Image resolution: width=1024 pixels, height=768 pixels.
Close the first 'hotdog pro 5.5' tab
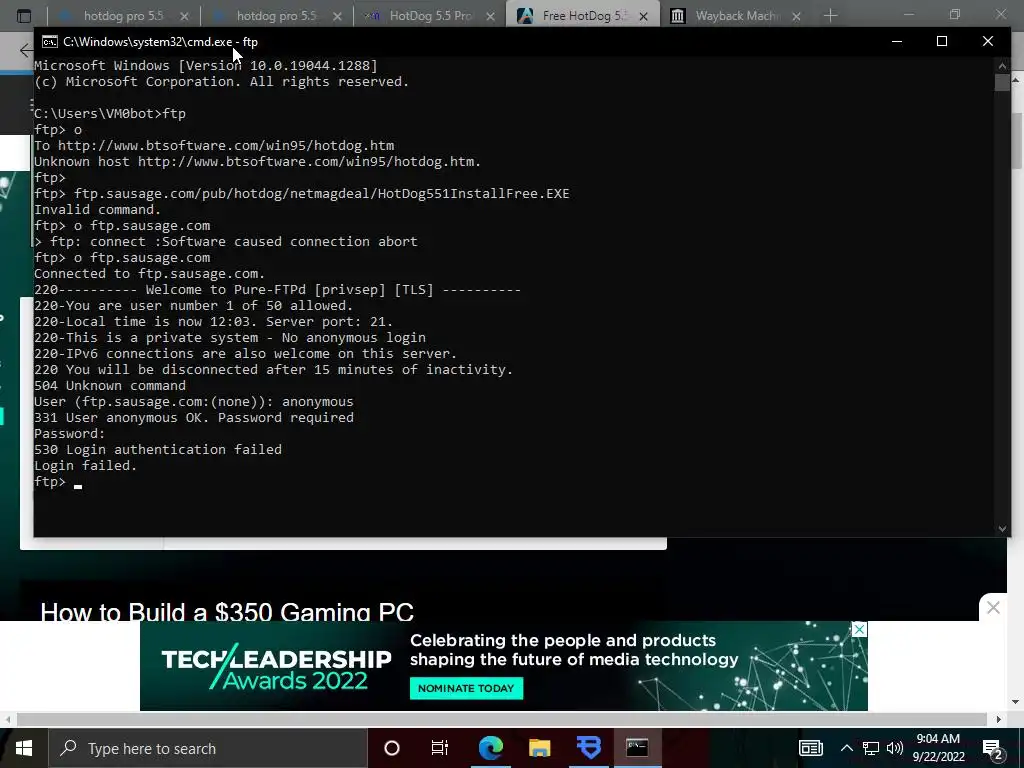pos(184,16)
